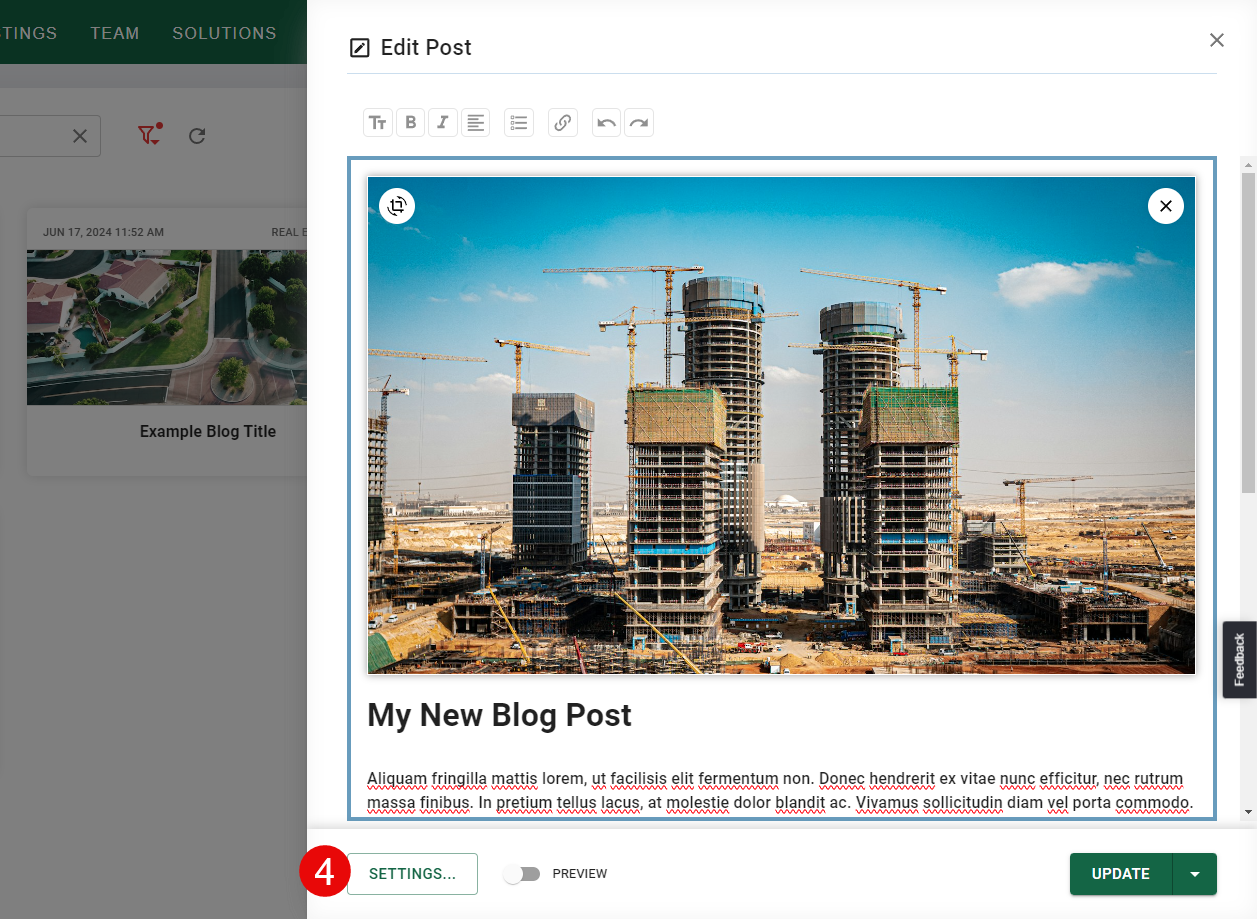Open the Solutions menu item
This screenshot has width=1257, height=919.
224,33
